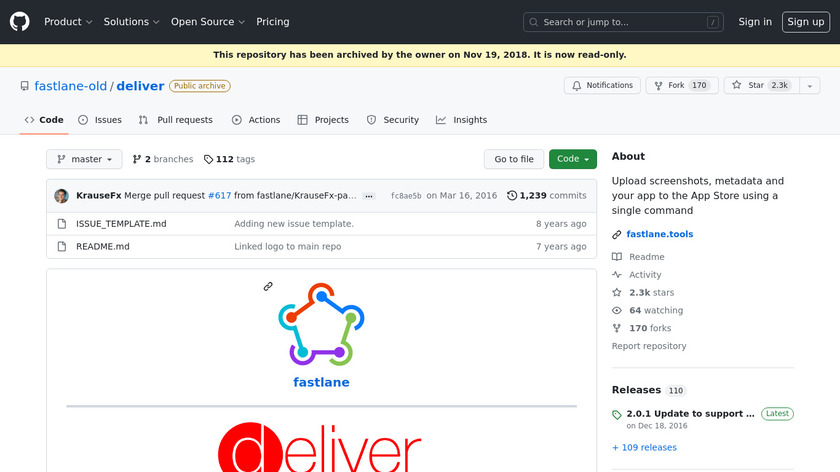The image size is (840, 472).
Task: Open the master branch selector
Action: pos(84,159)
